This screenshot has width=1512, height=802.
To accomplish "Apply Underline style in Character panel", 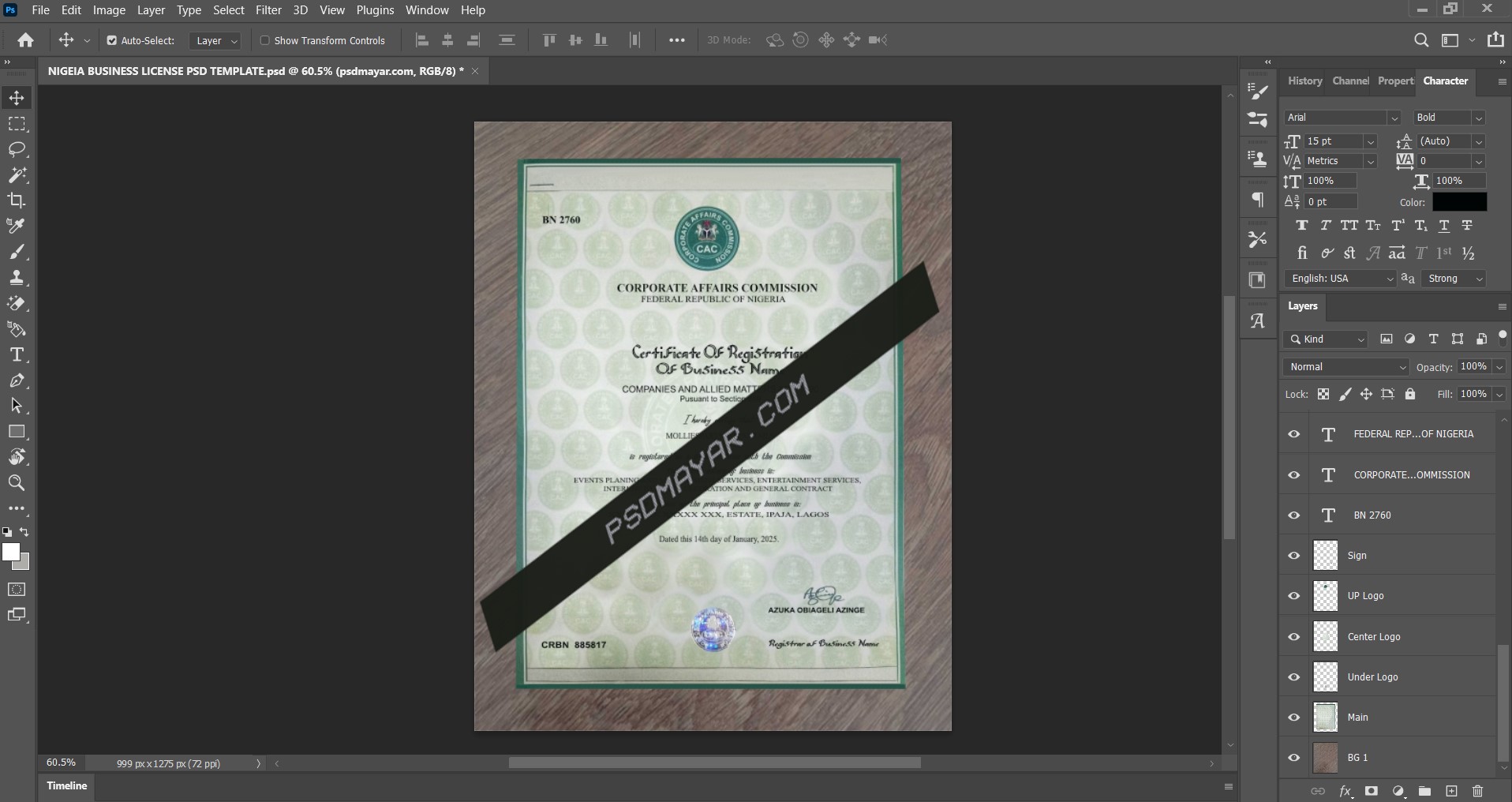I will click(x=1444, y=226).
